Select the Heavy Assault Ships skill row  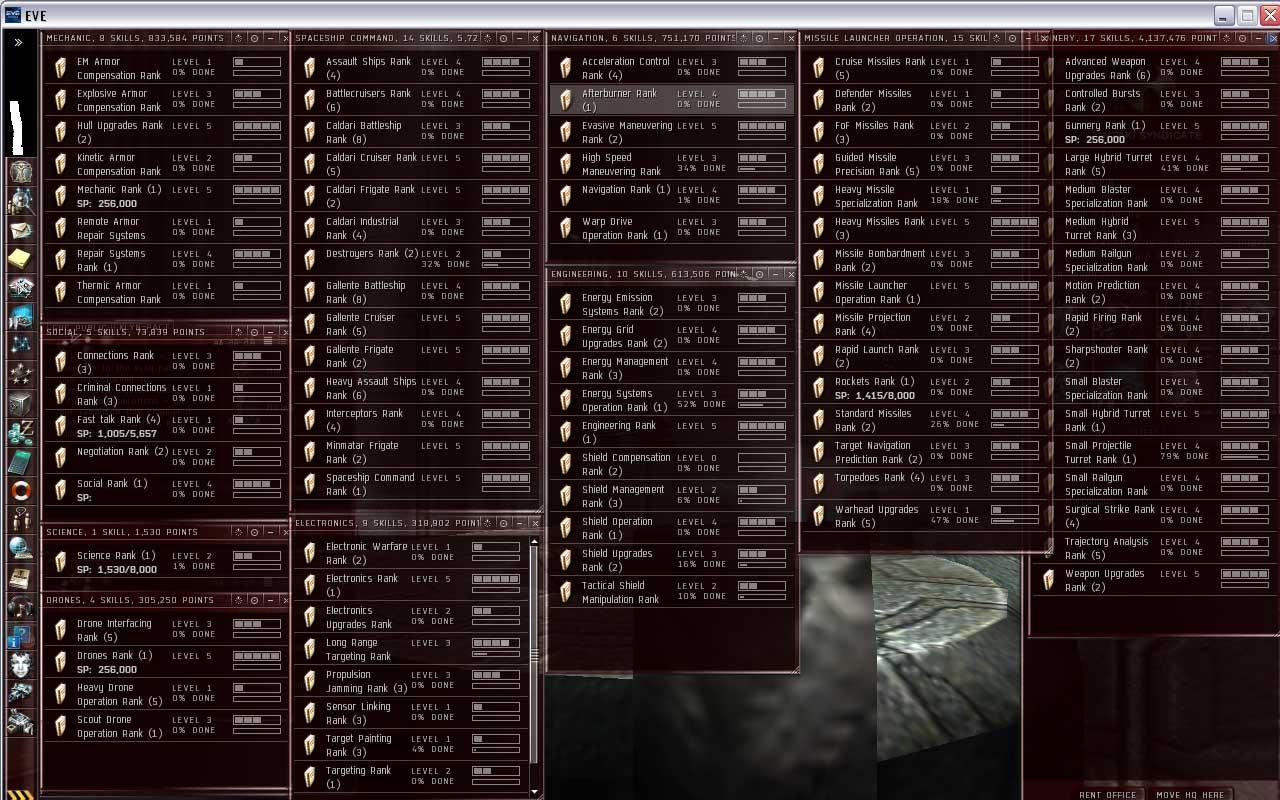pyautogui.click(x=416, y=388)
